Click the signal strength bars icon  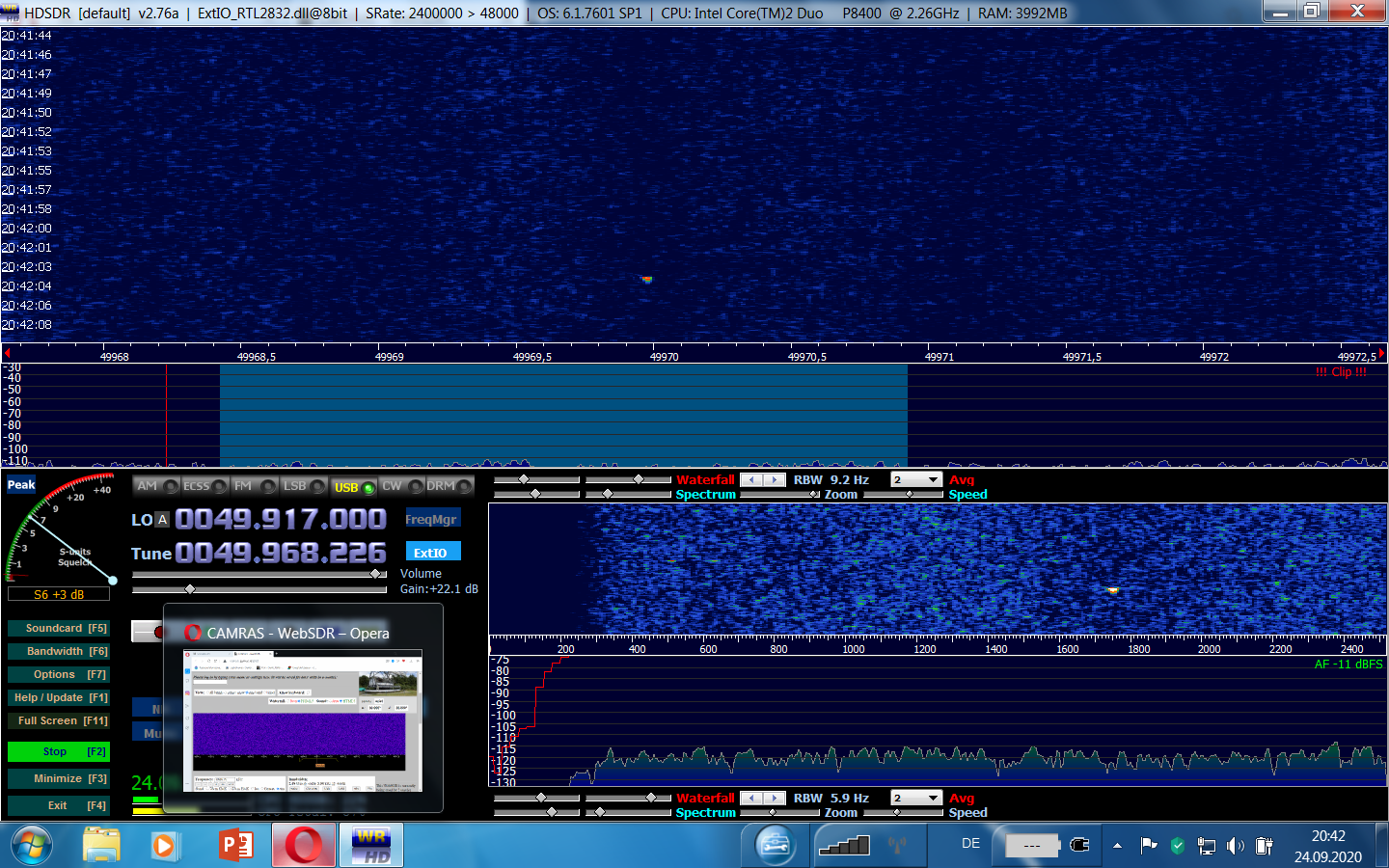click(844, 846)
